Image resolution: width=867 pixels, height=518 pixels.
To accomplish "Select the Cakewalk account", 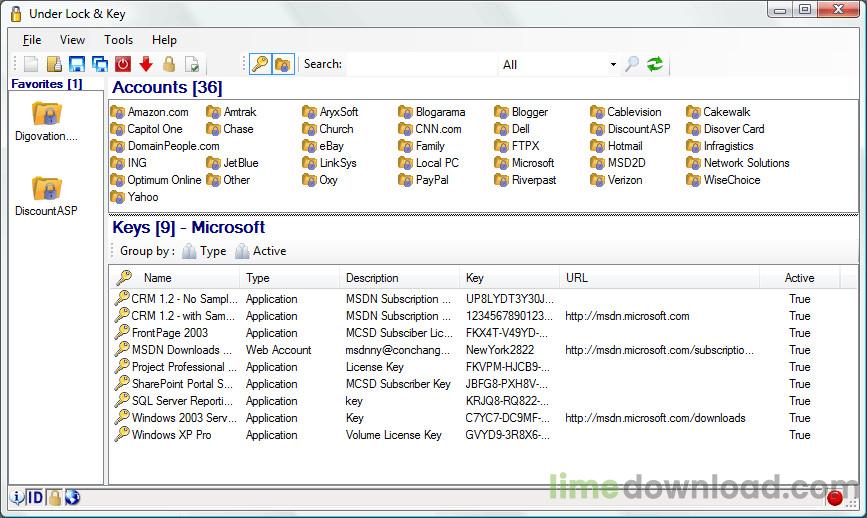I will tap(718, 112).
